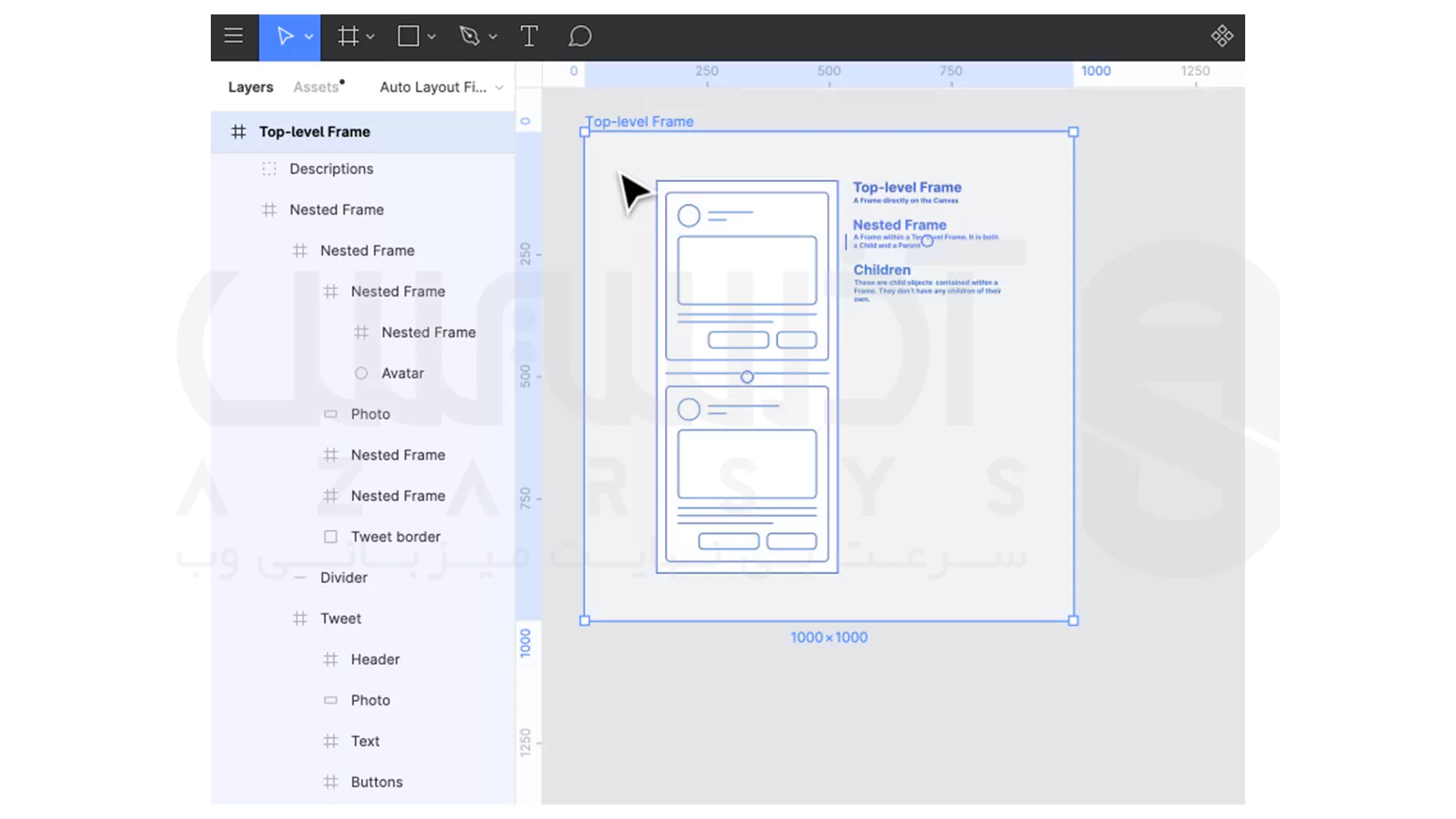Click the top-left selection handle of frame
This screenshot has height=819, width=1456.
pyautogui.click(x=585, y=132)
